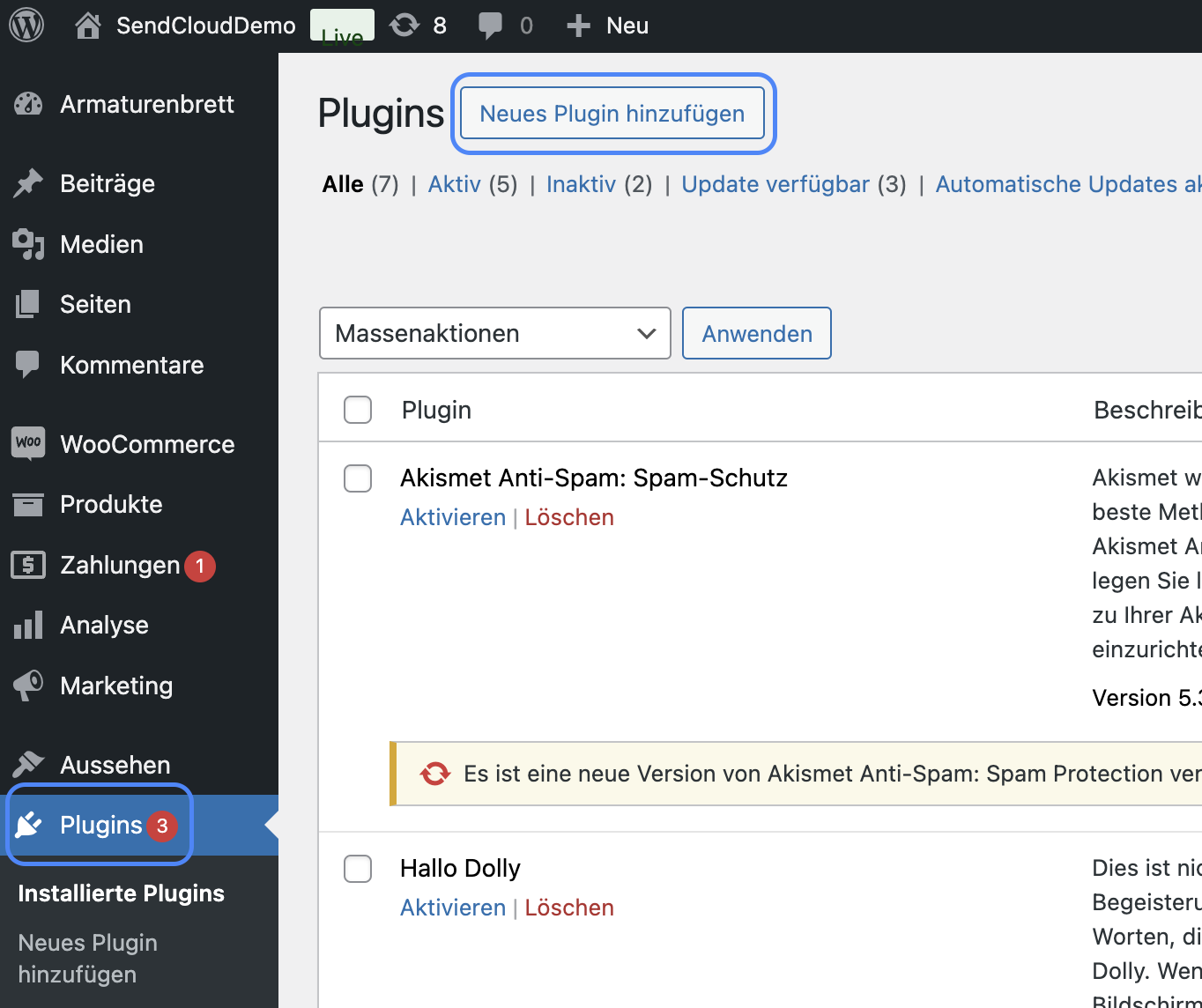
Task: Click Aktivieren under Akismet Anti-Spam
Action: (x=453, y=517)
